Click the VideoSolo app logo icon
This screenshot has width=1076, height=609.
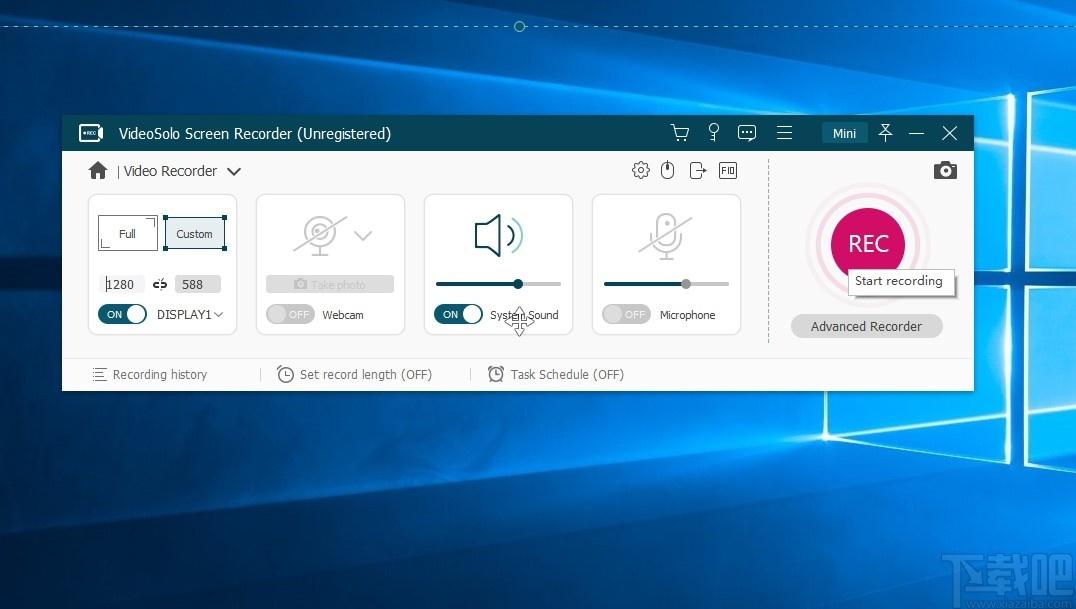click(91, 133)
